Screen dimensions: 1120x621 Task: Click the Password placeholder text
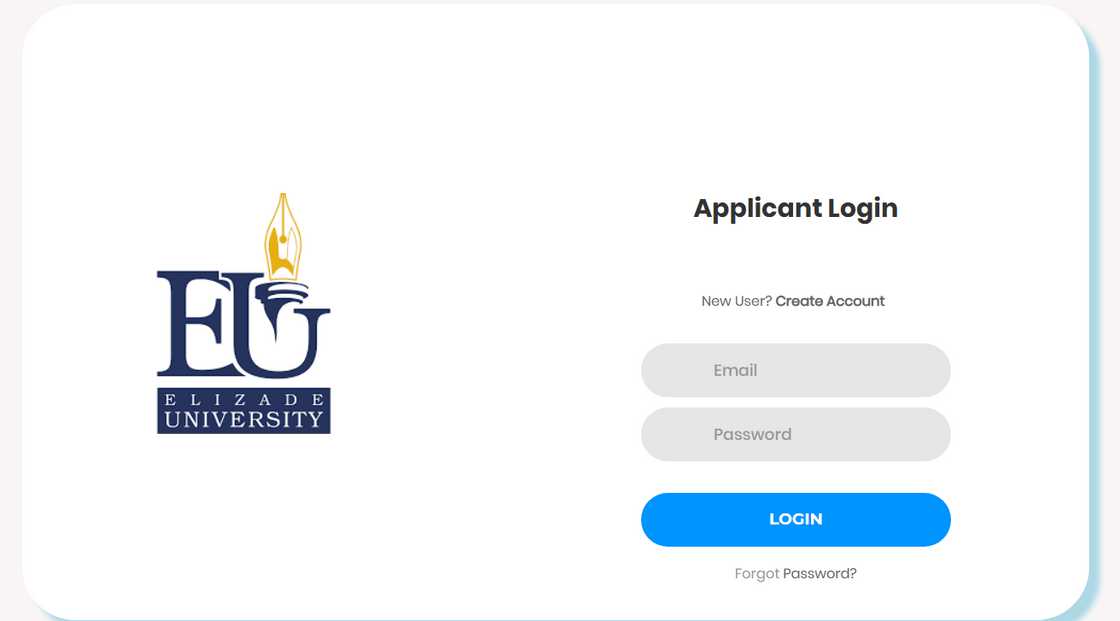click(x=752, y=434)
